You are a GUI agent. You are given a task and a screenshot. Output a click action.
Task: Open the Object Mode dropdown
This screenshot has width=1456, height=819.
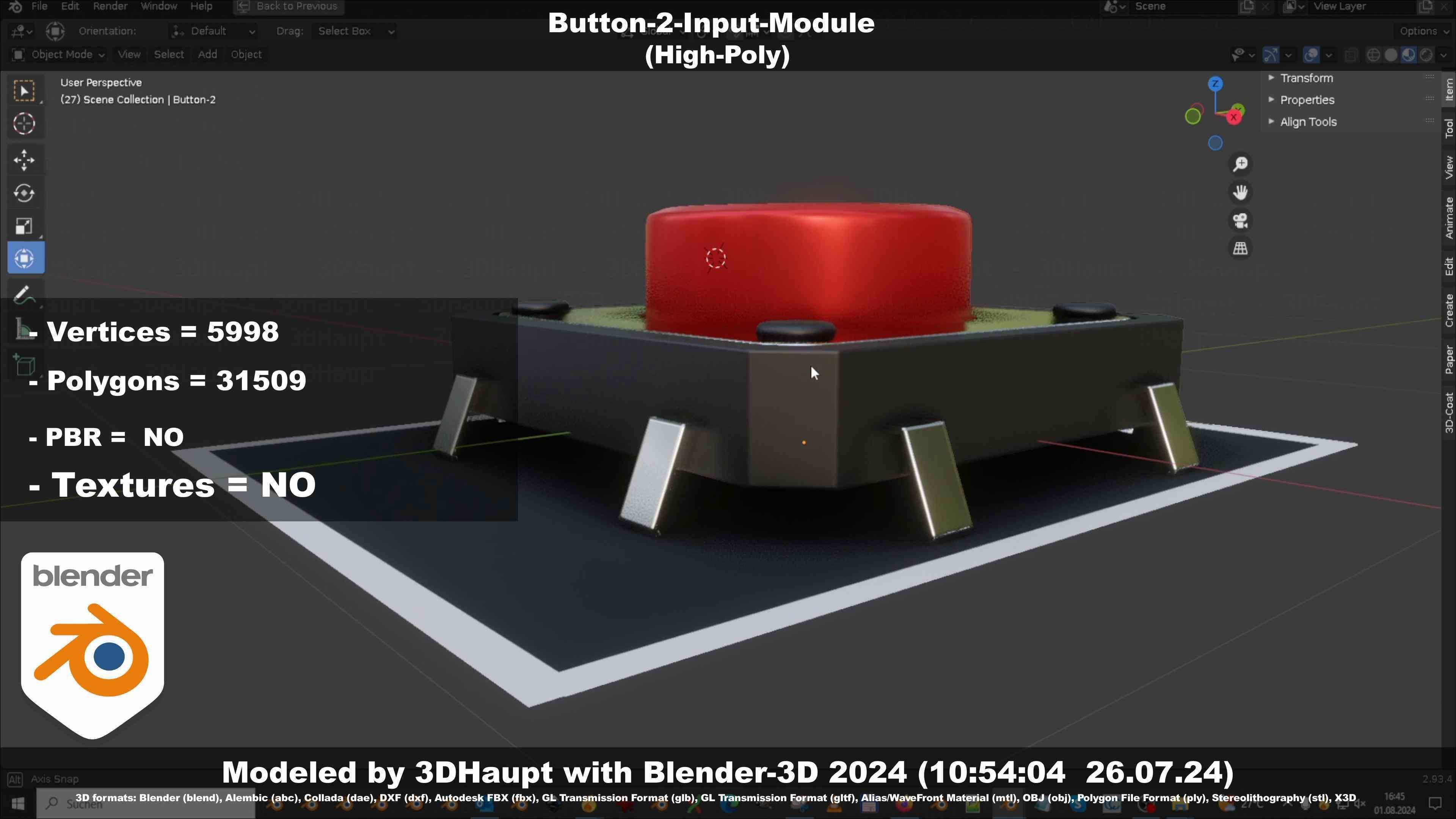58,55
